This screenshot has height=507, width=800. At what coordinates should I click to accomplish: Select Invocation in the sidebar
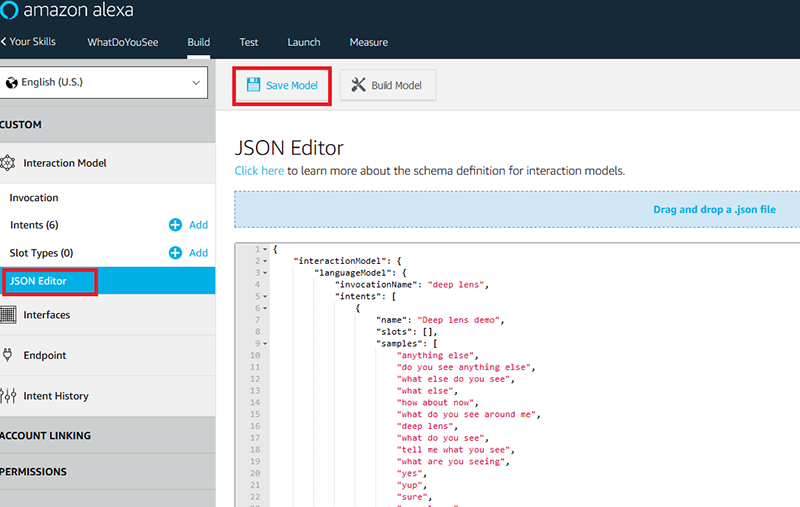click(x=35, y=198)
